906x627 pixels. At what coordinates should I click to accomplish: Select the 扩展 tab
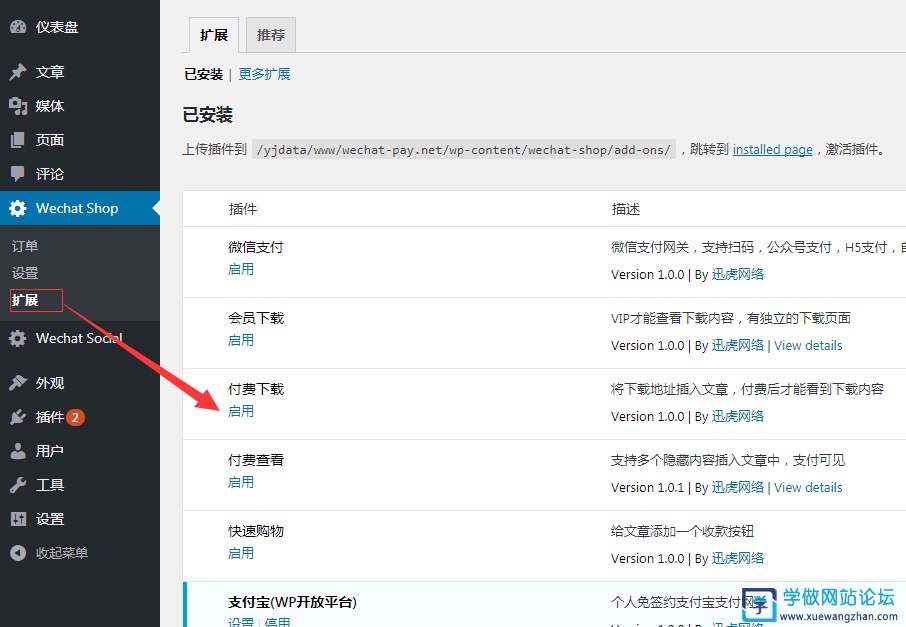[x=214, y=35]
